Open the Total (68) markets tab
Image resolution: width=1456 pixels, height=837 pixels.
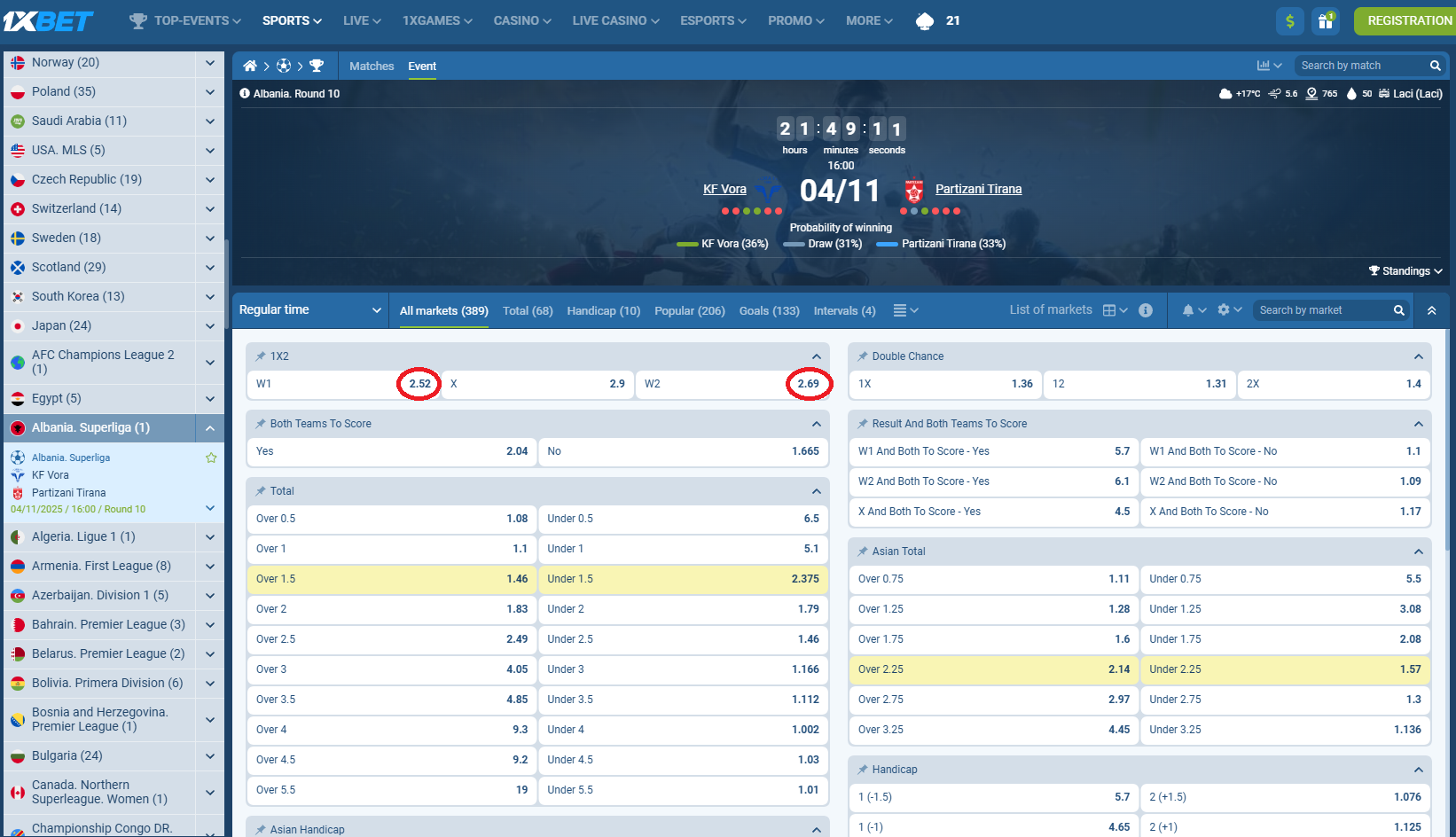pyautogui.click(x=528, y=310)
